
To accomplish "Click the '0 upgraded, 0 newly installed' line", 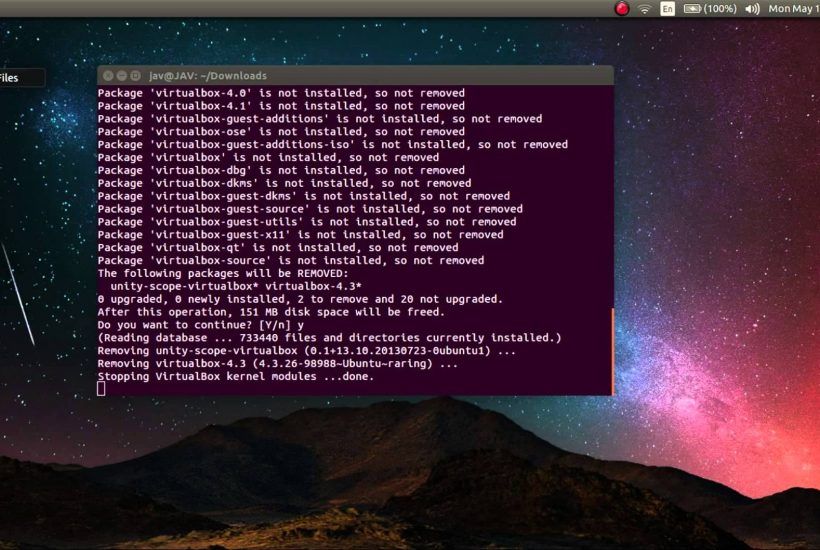I will point(300,299).
